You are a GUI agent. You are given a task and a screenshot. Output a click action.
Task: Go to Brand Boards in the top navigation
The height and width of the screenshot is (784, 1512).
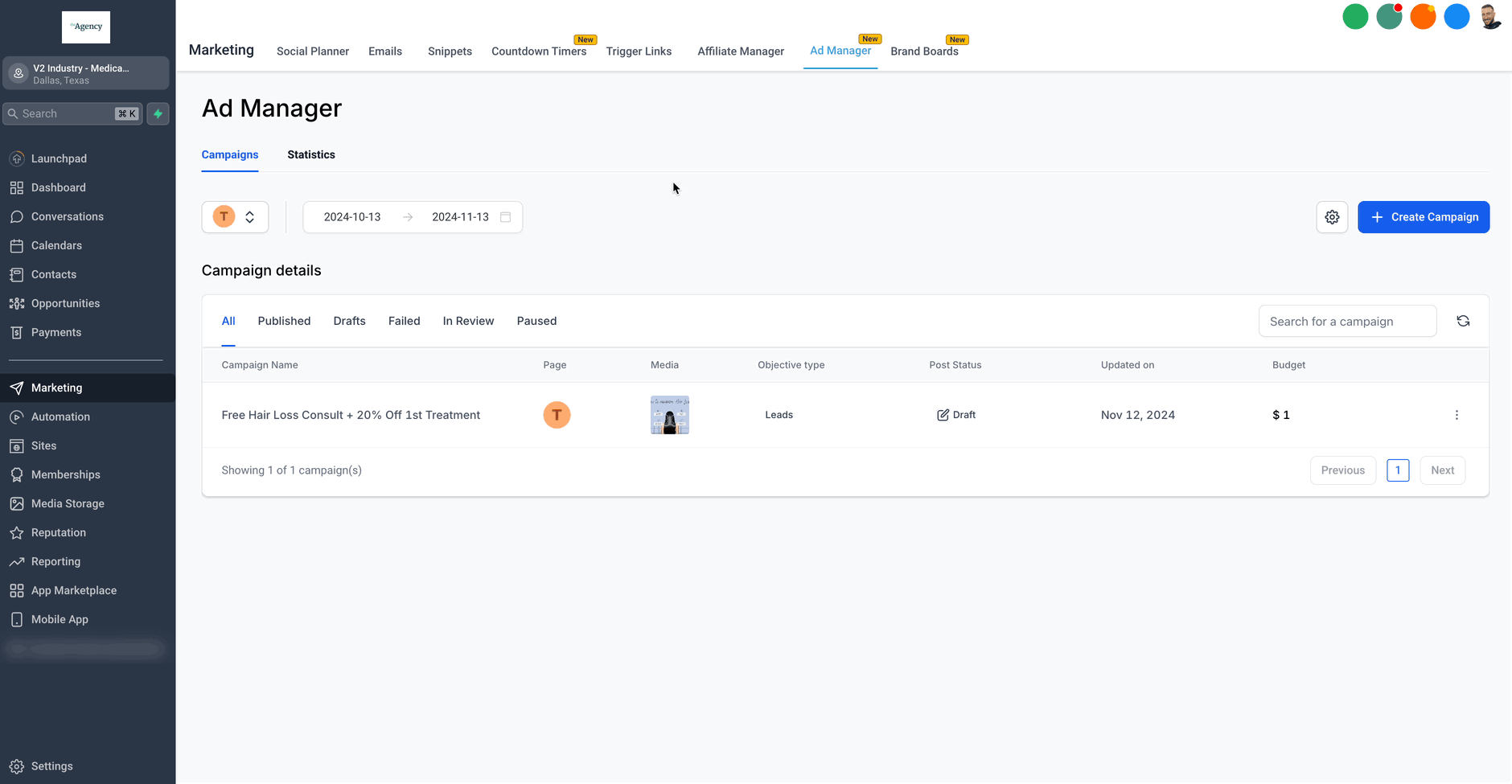click(x=924, y=51)
